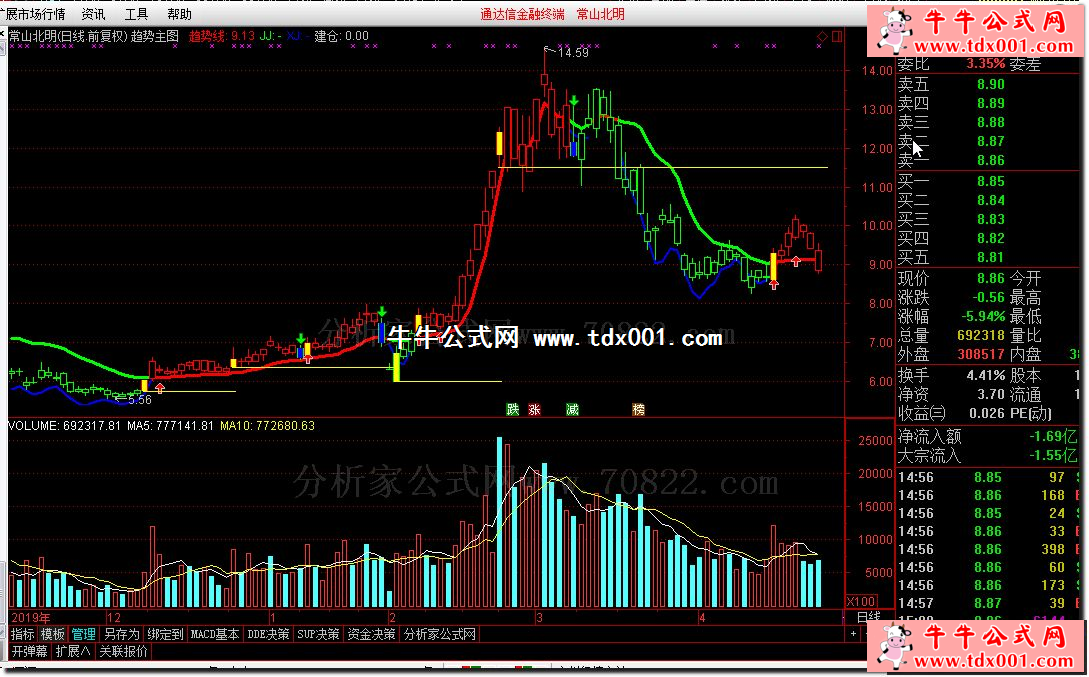Click the plus button right of the indicator tabs

pyautogui.click(x=854, y=633)
